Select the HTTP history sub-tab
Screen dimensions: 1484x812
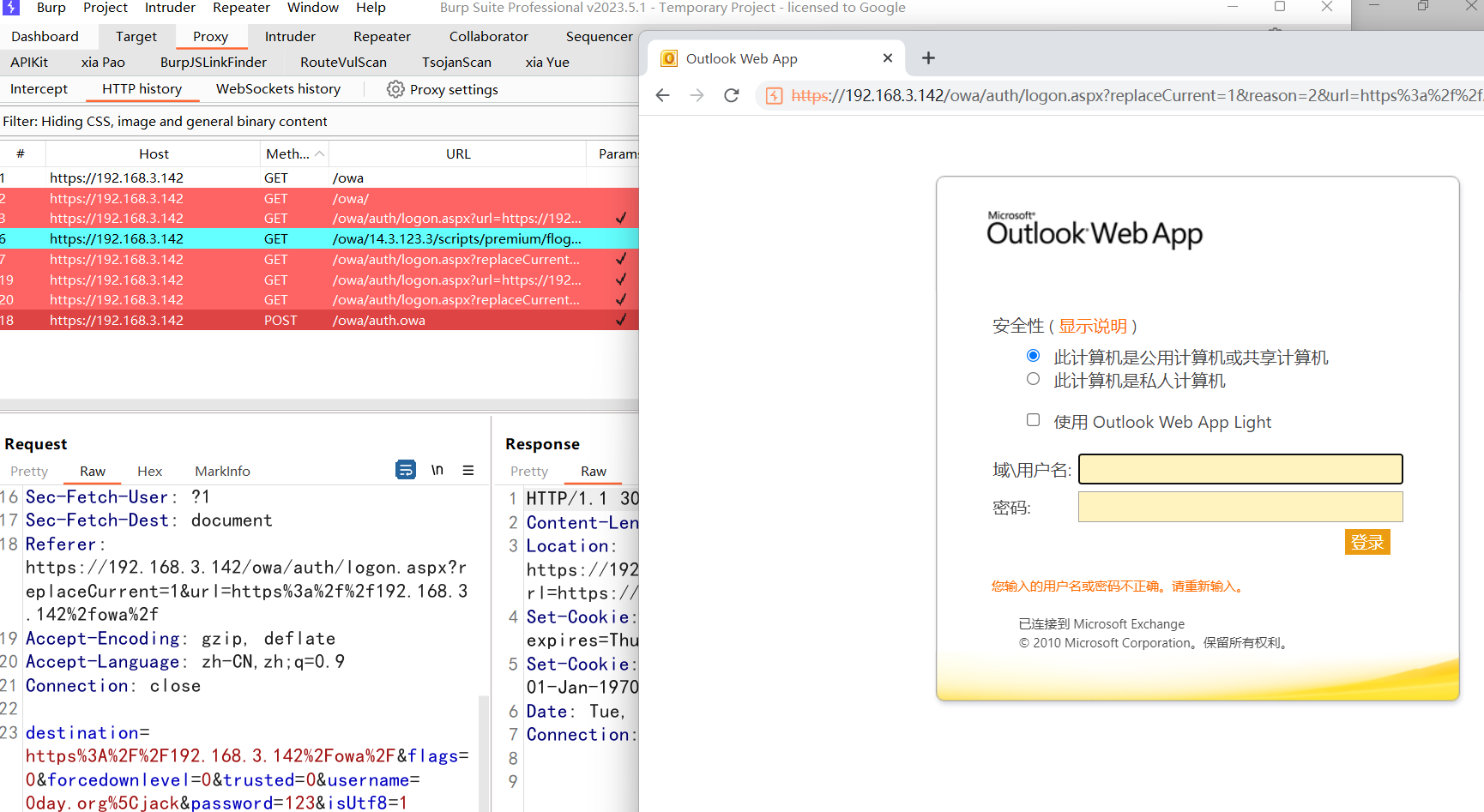[142, 89]
